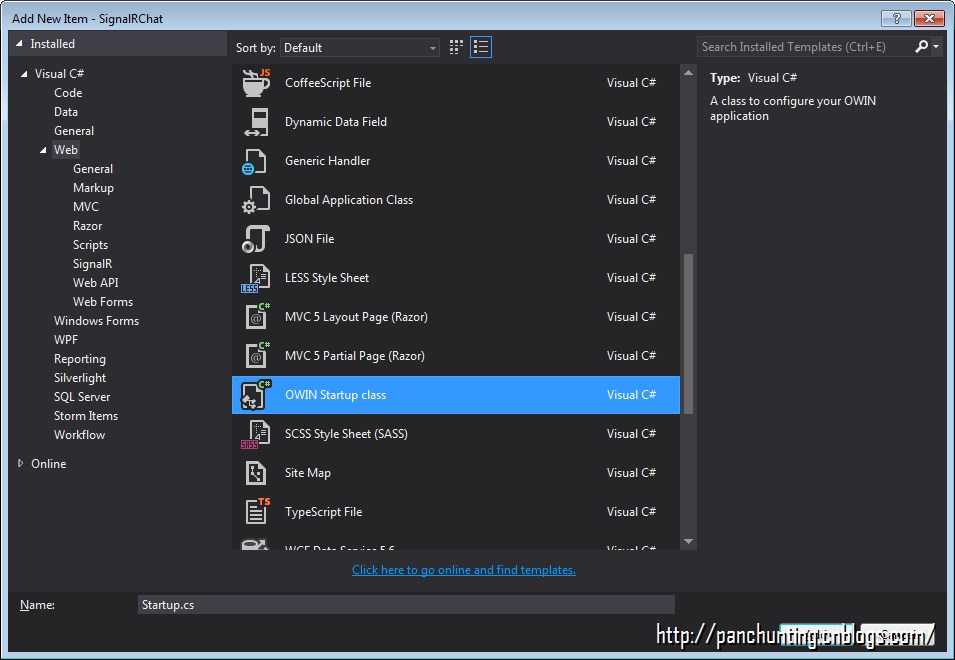Select the "Site Map" template name
This screenshot has height=660, width=955.
308,472
